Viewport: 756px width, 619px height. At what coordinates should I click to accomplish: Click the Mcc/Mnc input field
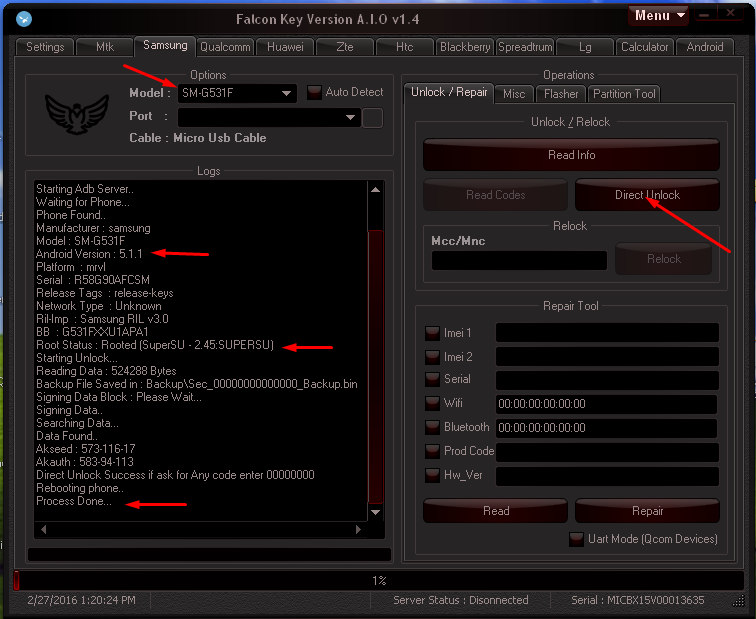tap(519, 260)
